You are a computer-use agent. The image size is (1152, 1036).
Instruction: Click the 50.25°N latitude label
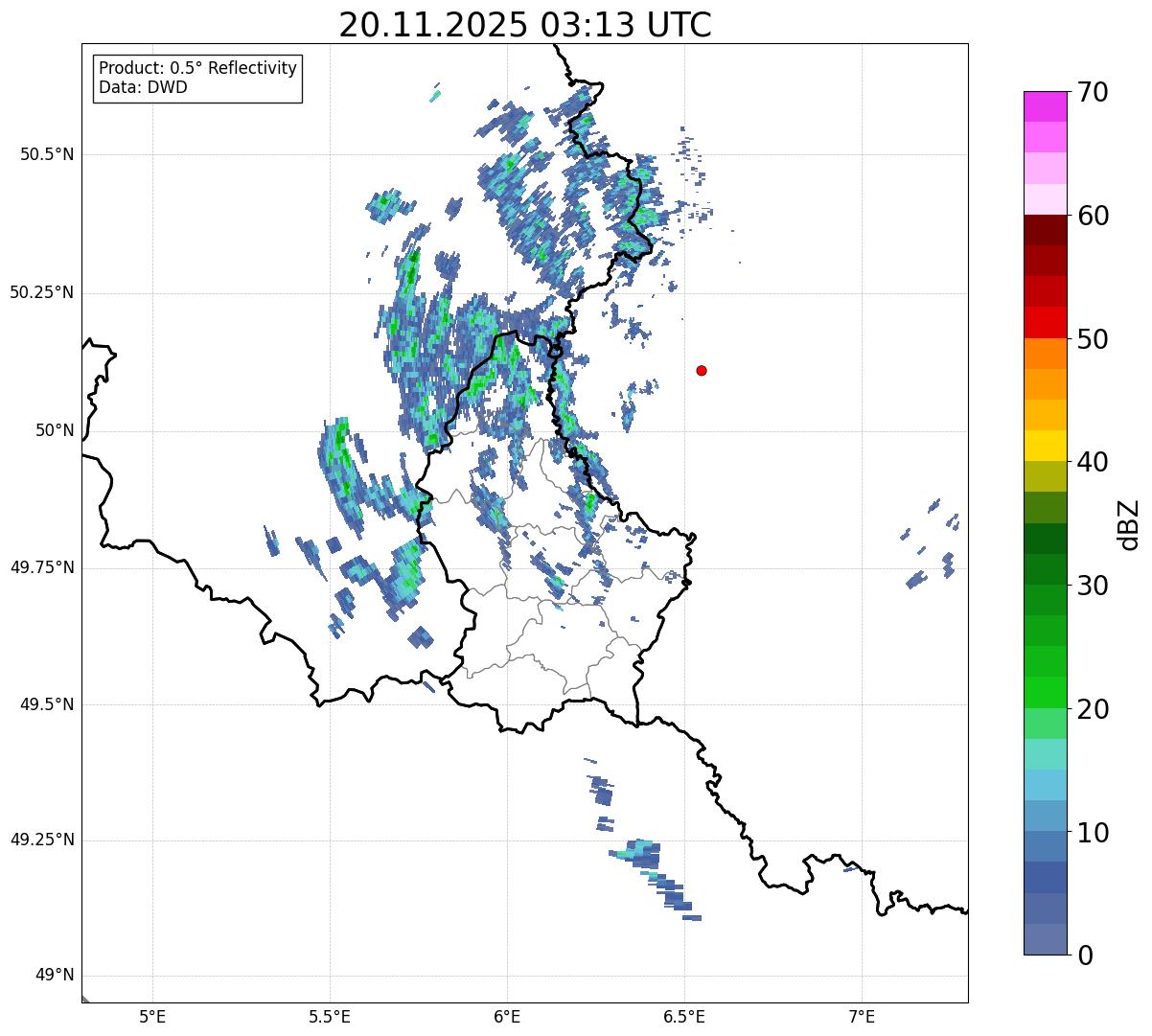[41, 292]
